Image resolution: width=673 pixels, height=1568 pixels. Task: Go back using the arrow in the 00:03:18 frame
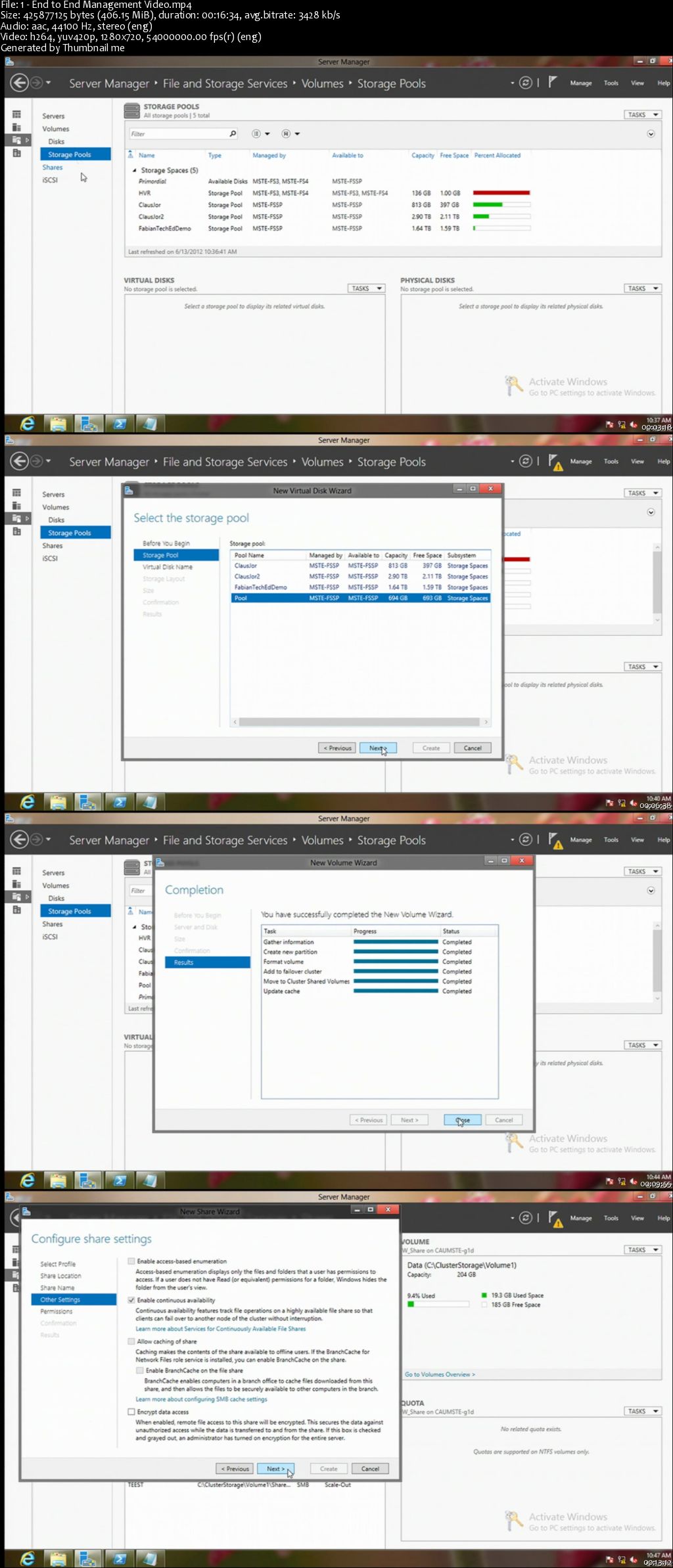click(19, 83)
